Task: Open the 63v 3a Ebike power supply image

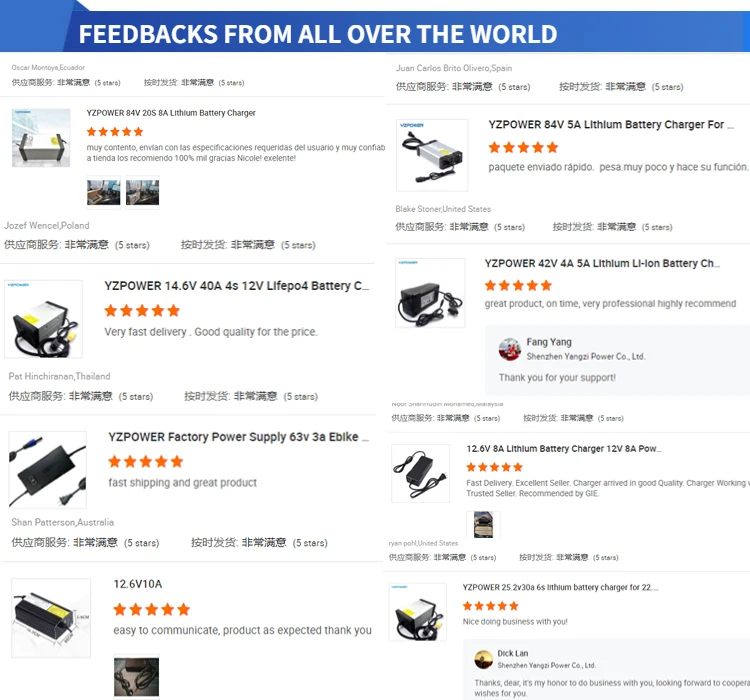Action: click(x=48, y=469)
